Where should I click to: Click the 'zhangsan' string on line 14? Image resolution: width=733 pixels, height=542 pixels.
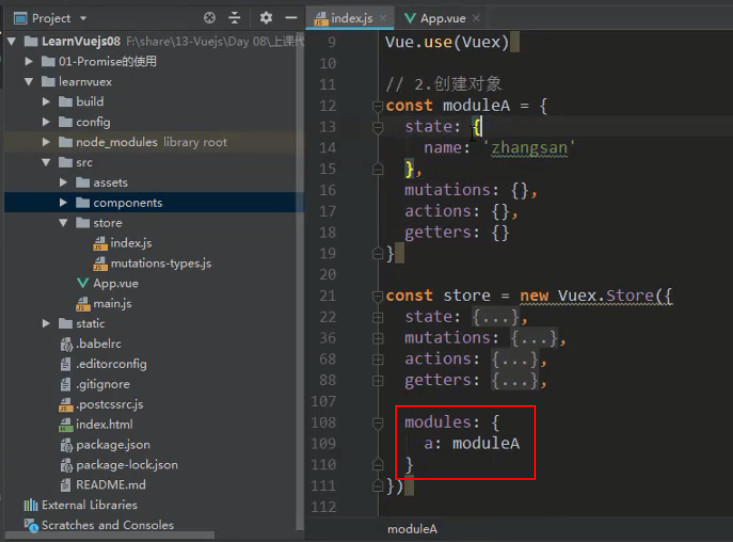click(529, 148)
